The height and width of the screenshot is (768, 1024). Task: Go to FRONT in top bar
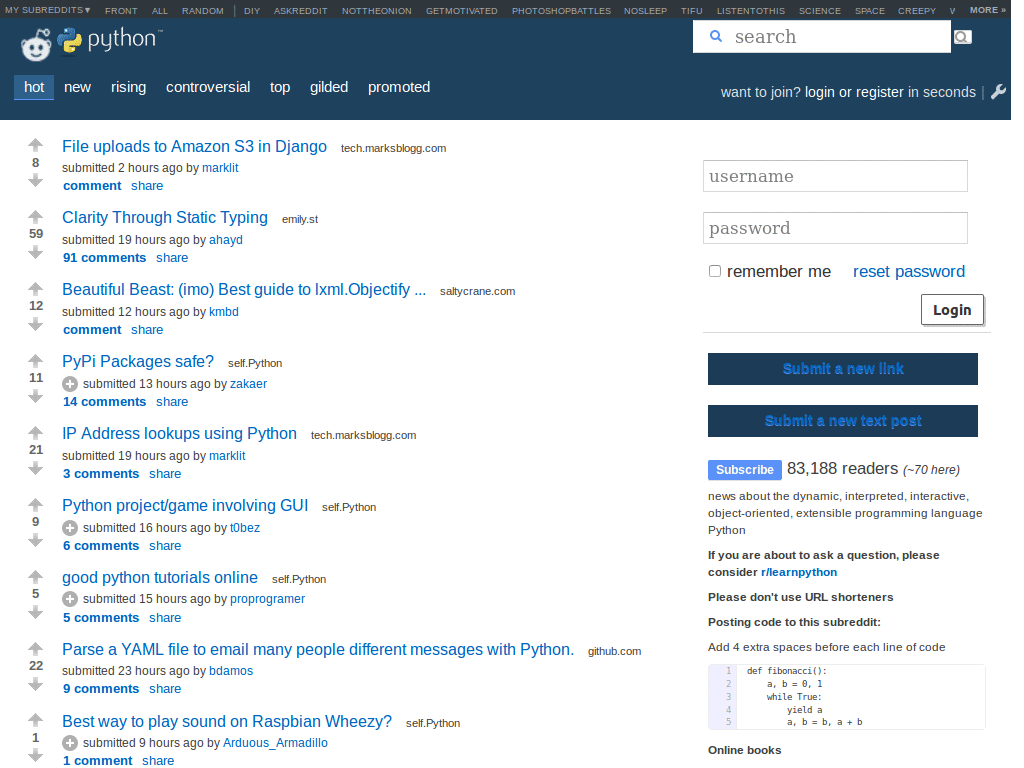pos(121,11)
